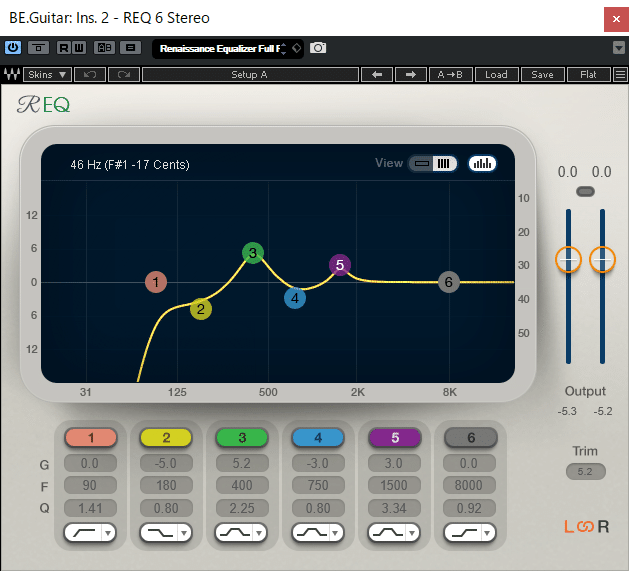The image size is (629, 571).
Task: Click the REQ logo
Action: [44, 105]
